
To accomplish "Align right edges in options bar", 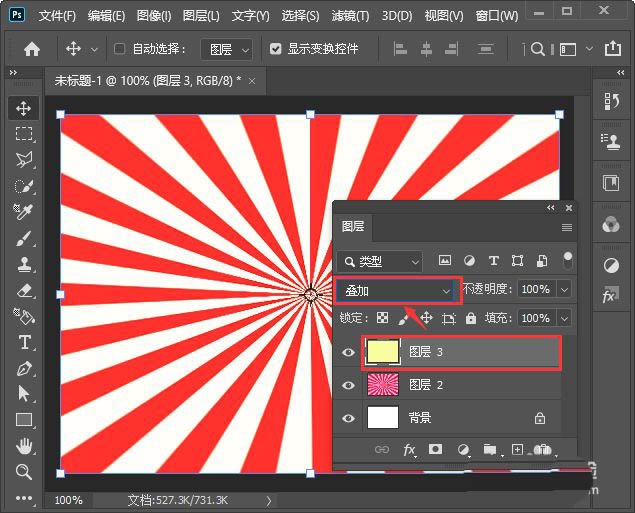I will coord(451,49).
